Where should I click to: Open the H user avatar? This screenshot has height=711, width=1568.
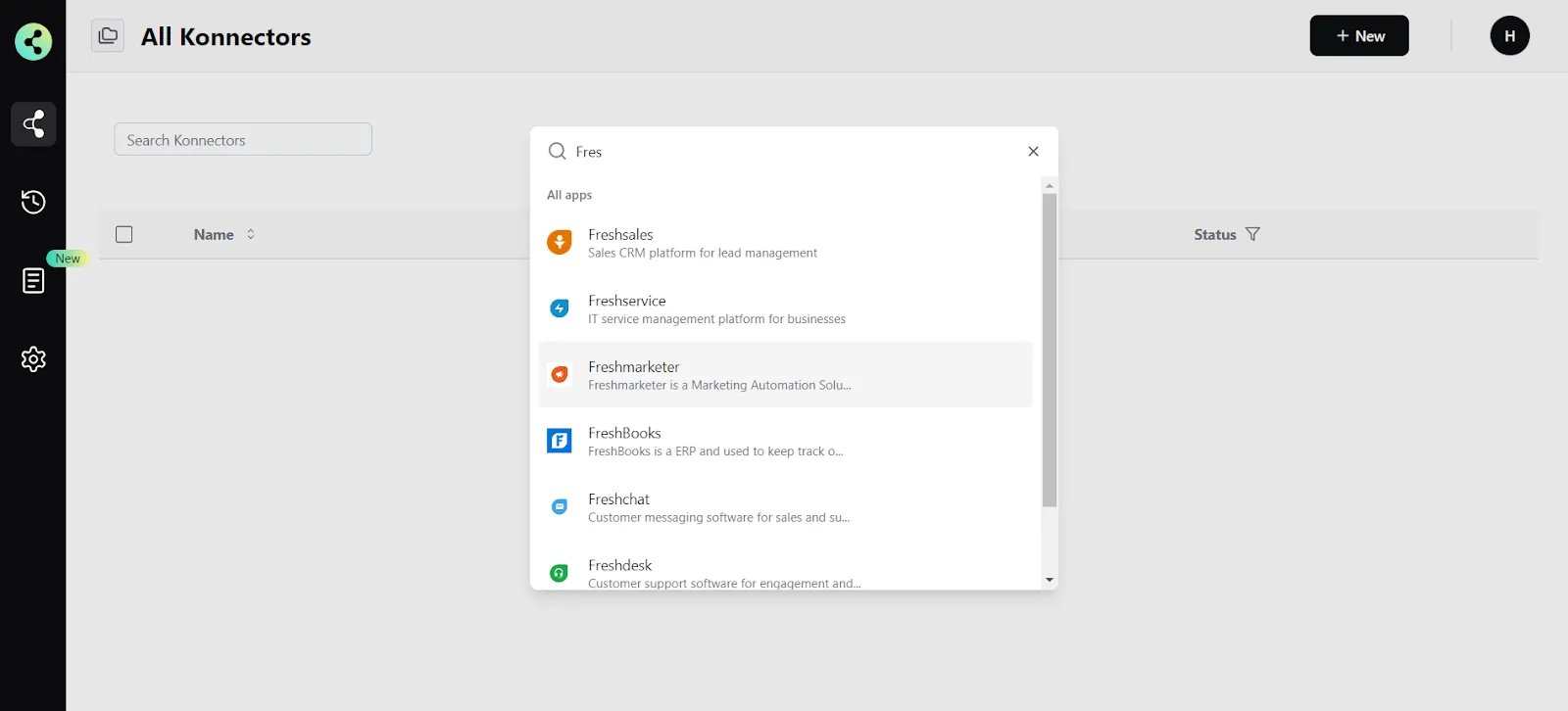(x=1509, y=36)
